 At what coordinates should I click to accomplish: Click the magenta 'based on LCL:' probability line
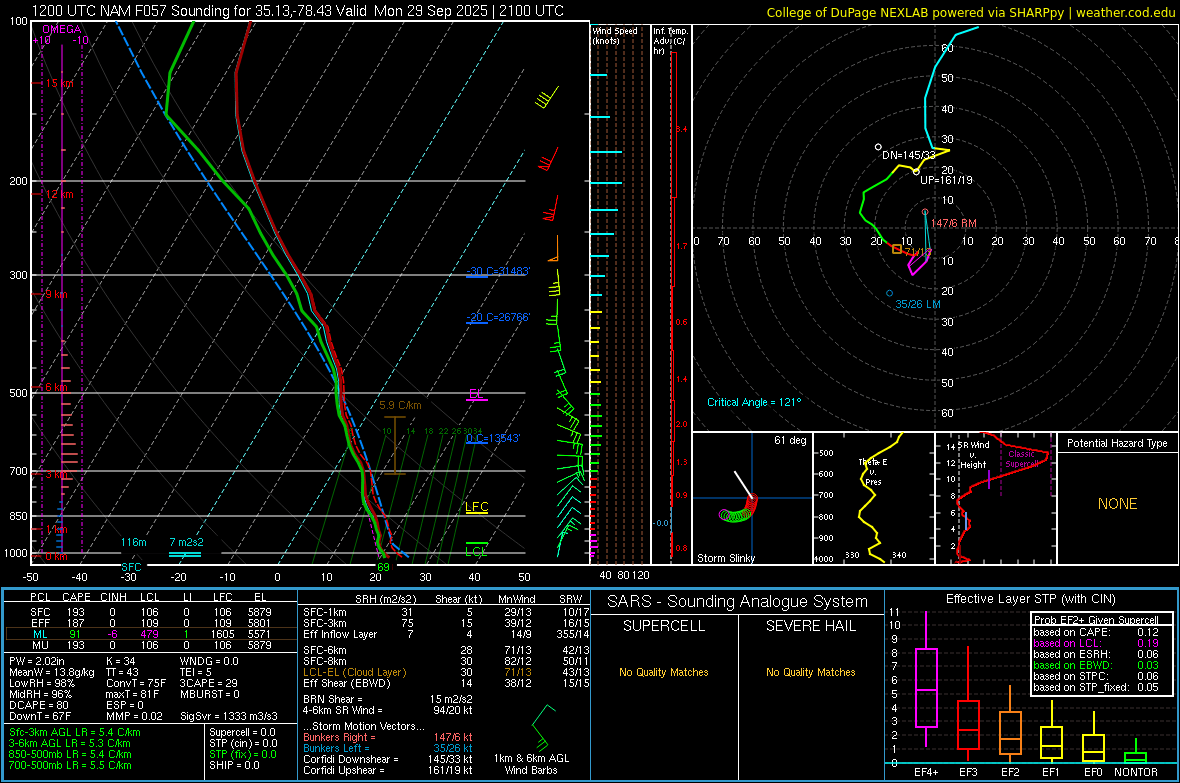pyautogui.click(x=1096, y=643)
